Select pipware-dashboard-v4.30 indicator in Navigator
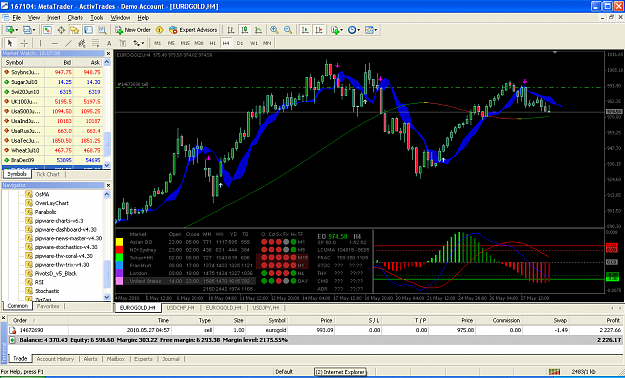The image size is (625, 378). pyautogui.click(x=66, y=229)
